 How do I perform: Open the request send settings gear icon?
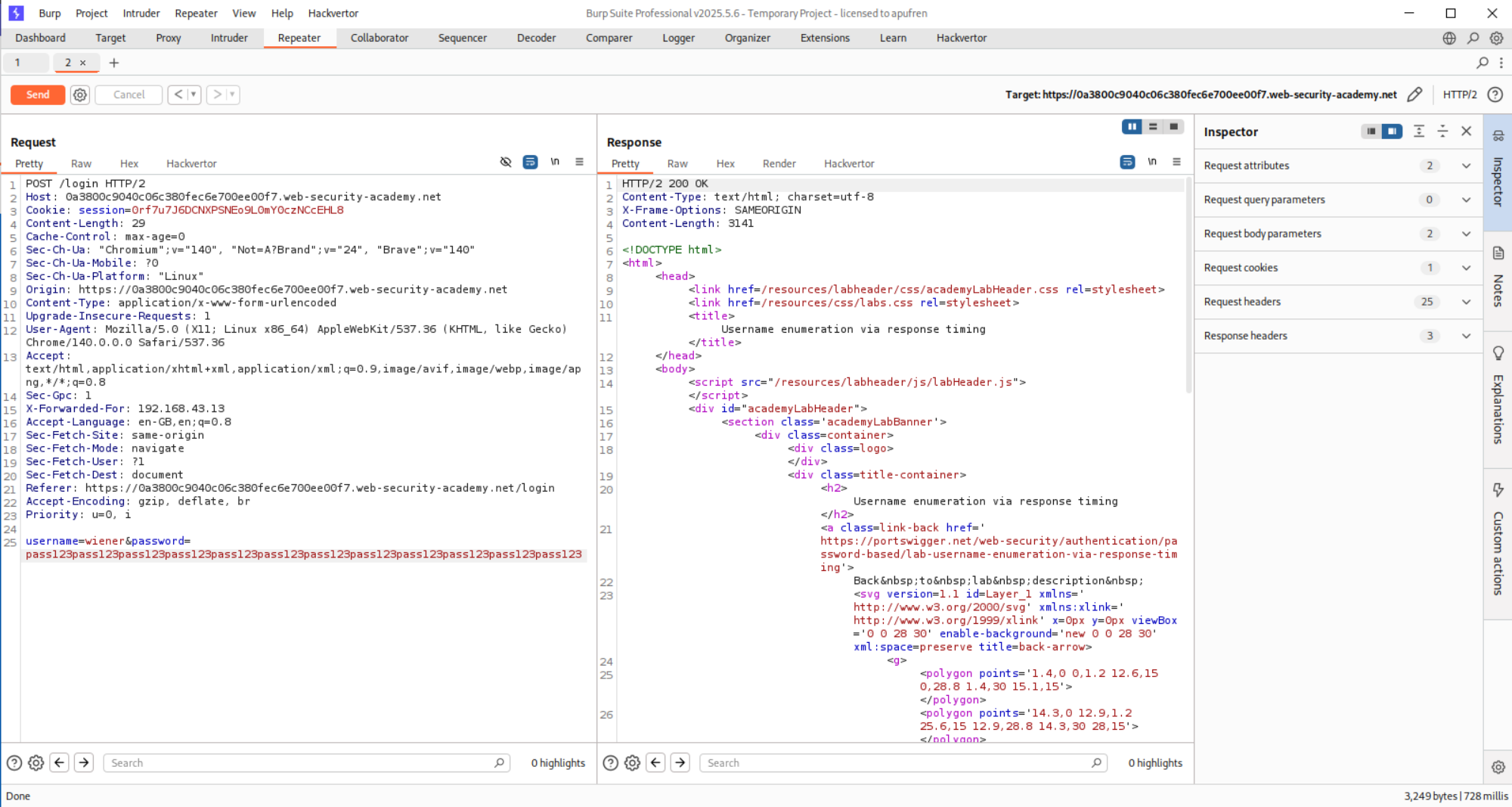[x=80, y=95]
